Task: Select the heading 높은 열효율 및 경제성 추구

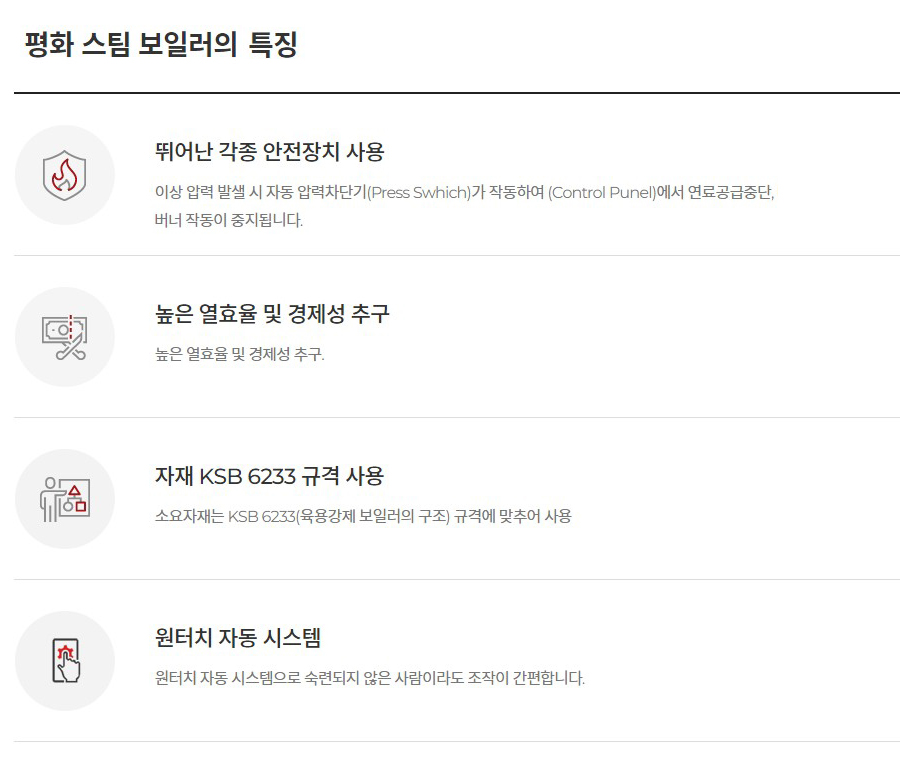Action: (272, 314)
